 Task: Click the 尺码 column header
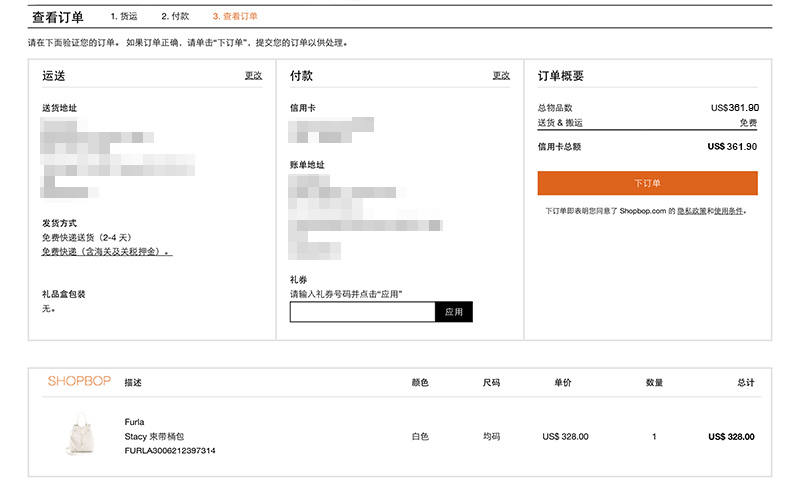click(x=491, y=382)
